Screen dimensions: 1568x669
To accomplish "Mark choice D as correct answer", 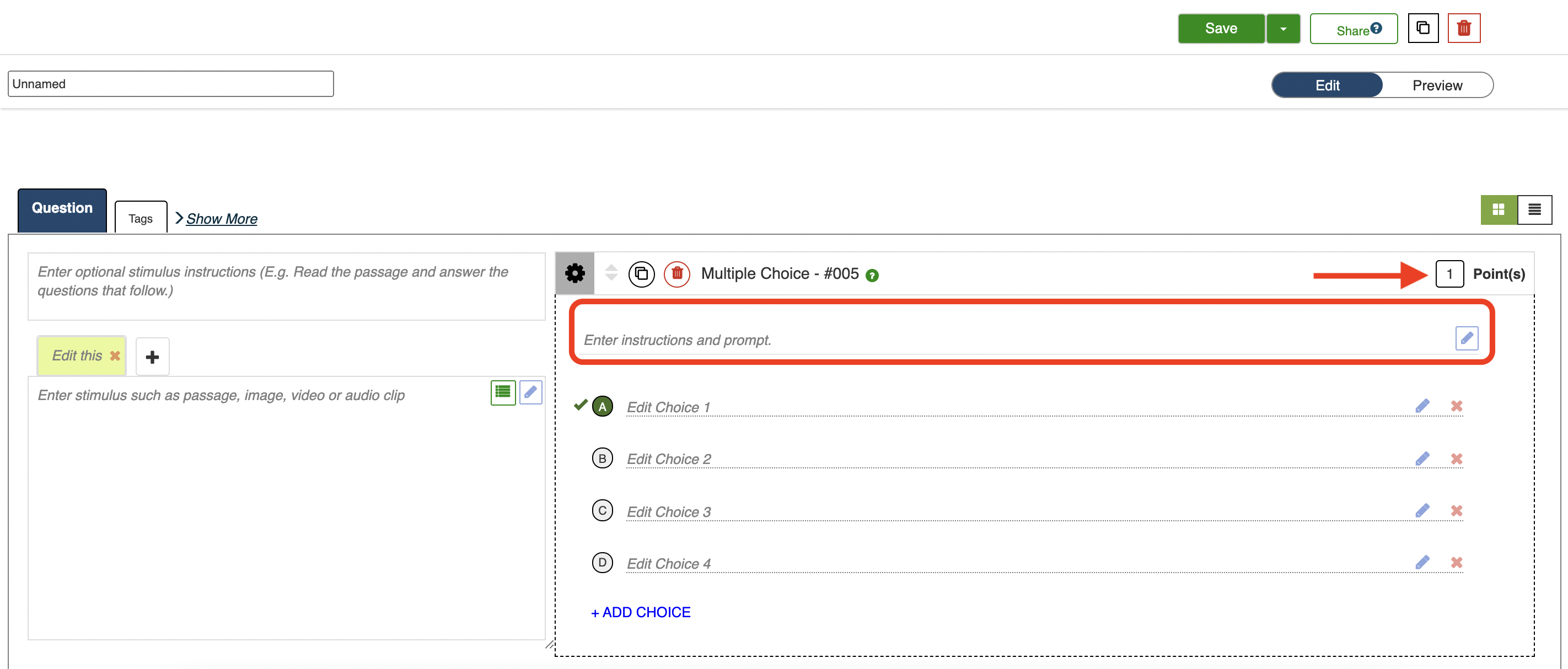I will [x=602, y=563].
